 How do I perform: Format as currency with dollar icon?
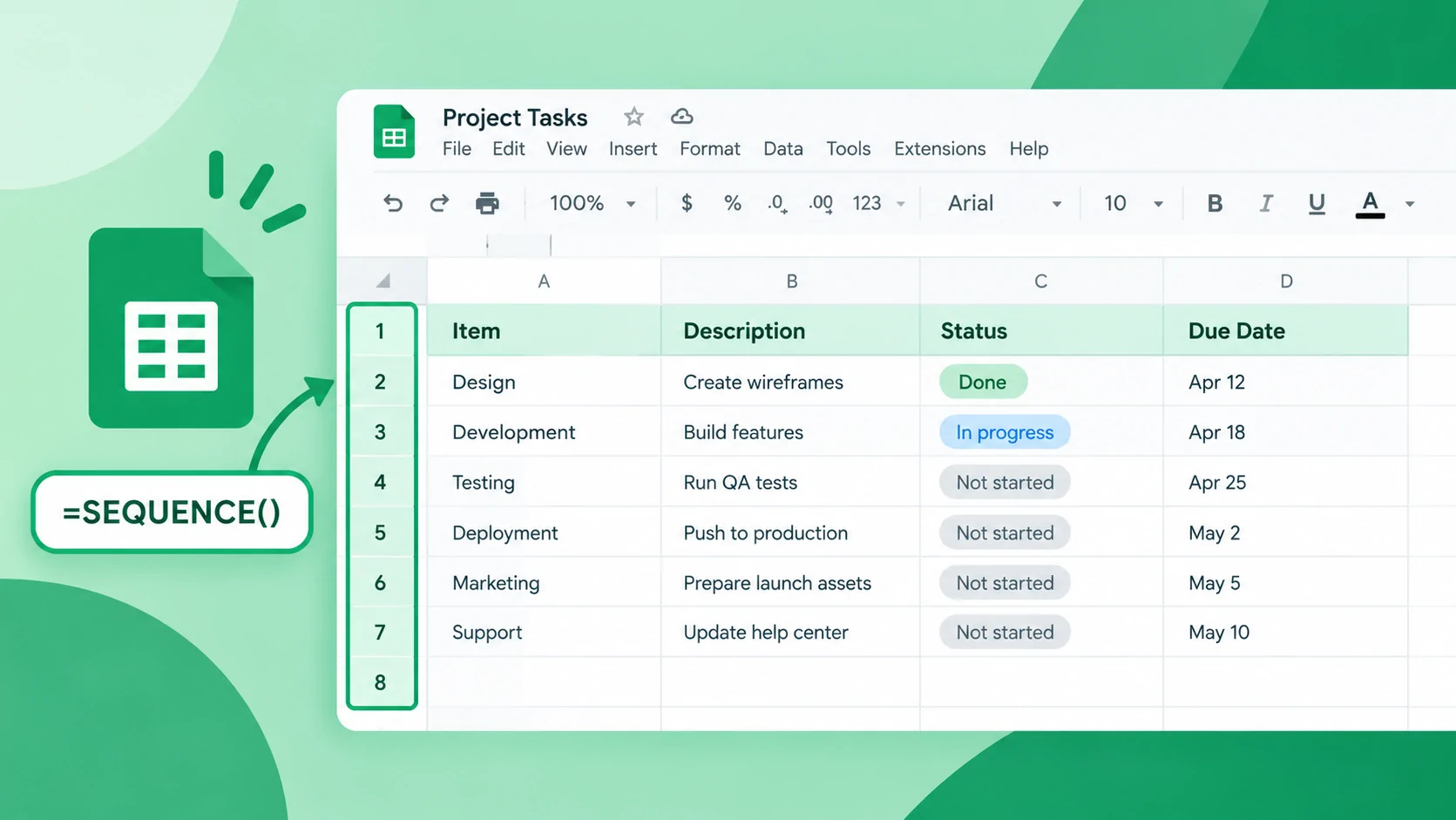687,203
